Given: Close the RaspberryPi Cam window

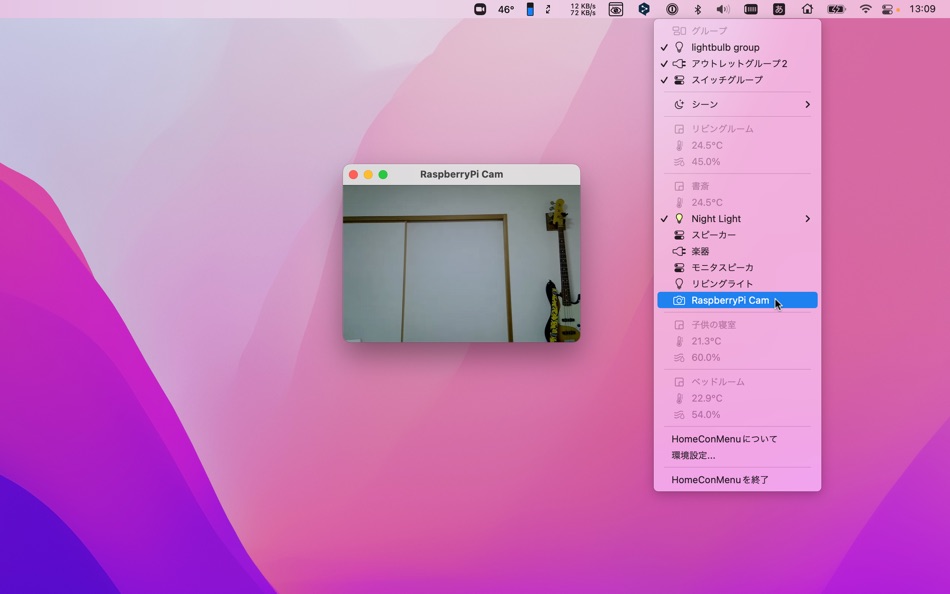Looking at the screenshot, I should coord(353,175).
